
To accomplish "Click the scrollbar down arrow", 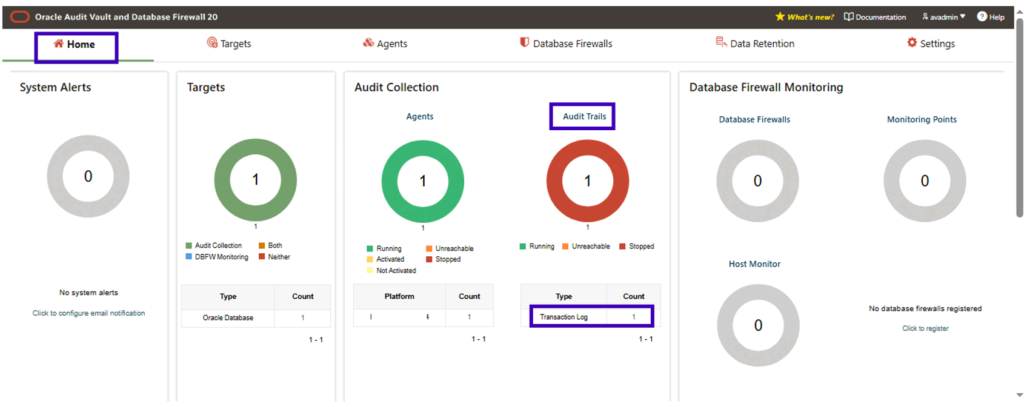I will point(1020,395).
